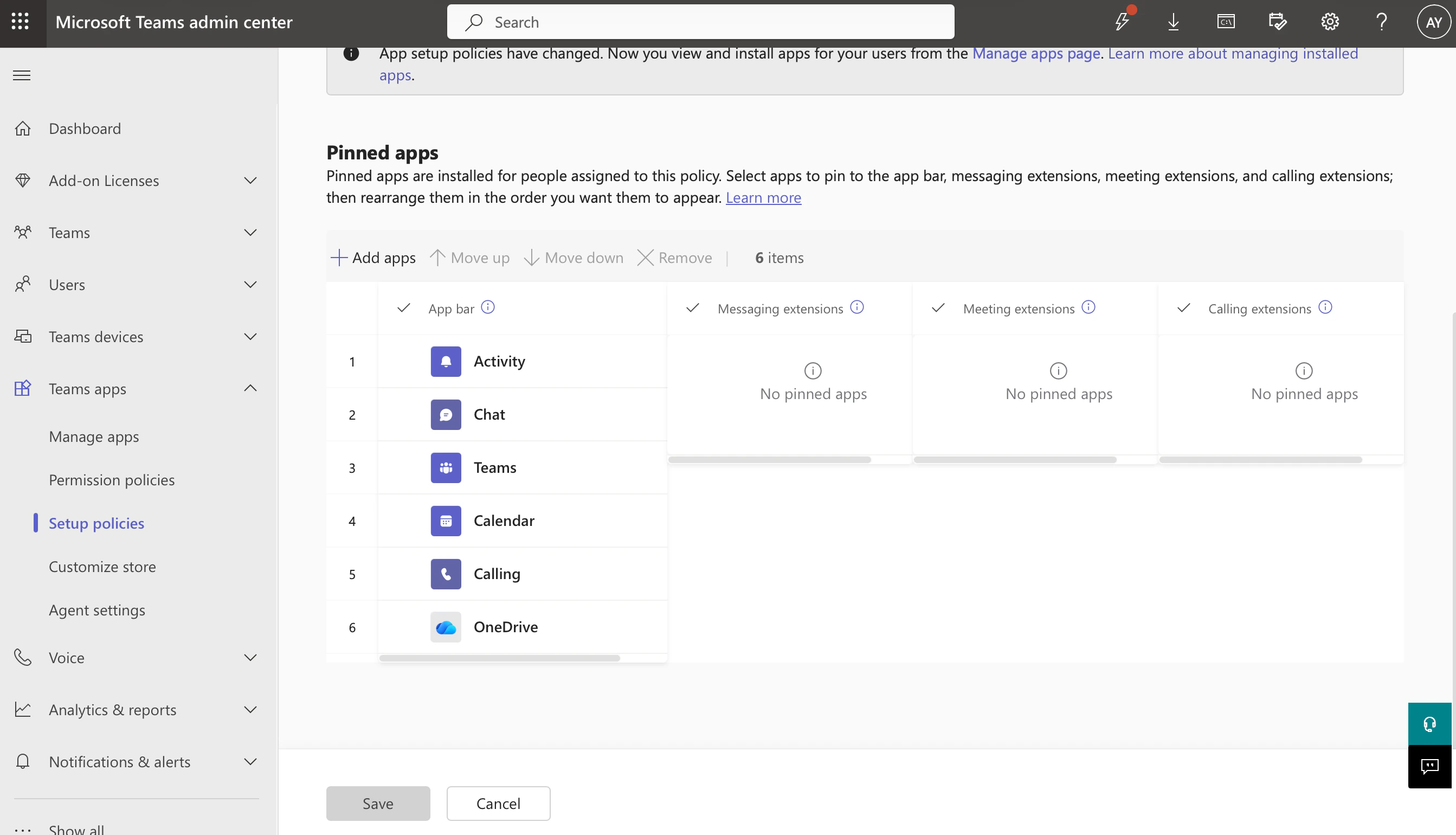
Task: Open Manage apps in sidebar
Action: pos(94,436)
